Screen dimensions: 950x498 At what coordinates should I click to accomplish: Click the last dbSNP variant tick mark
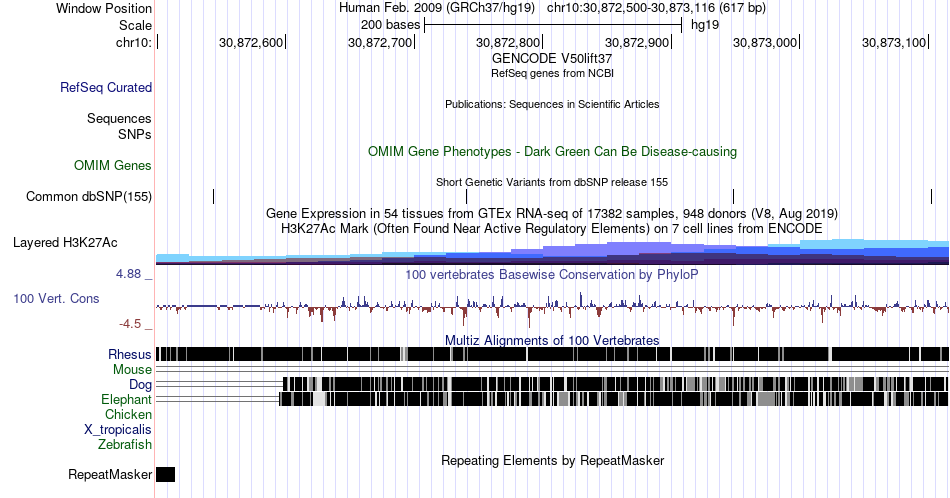click(931, 196)
